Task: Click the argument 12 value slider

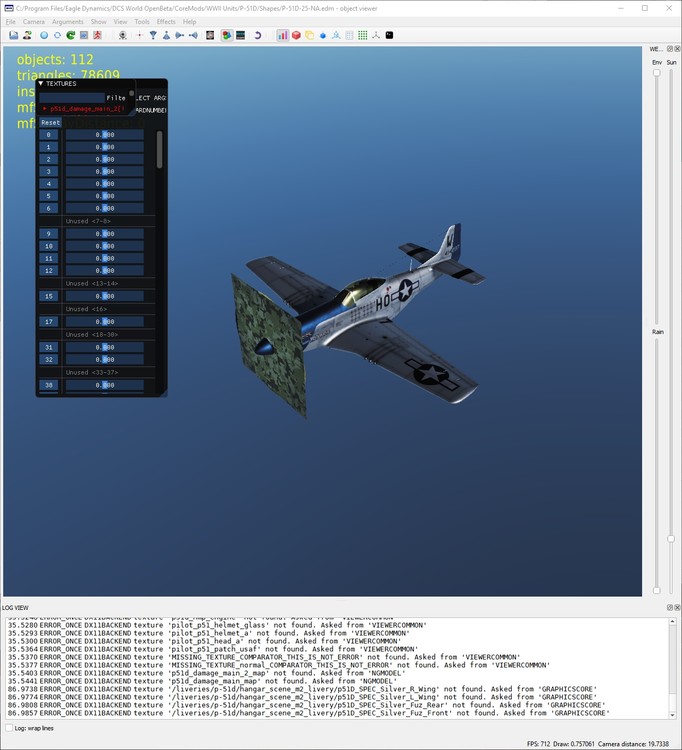Action: pos(105,271)
